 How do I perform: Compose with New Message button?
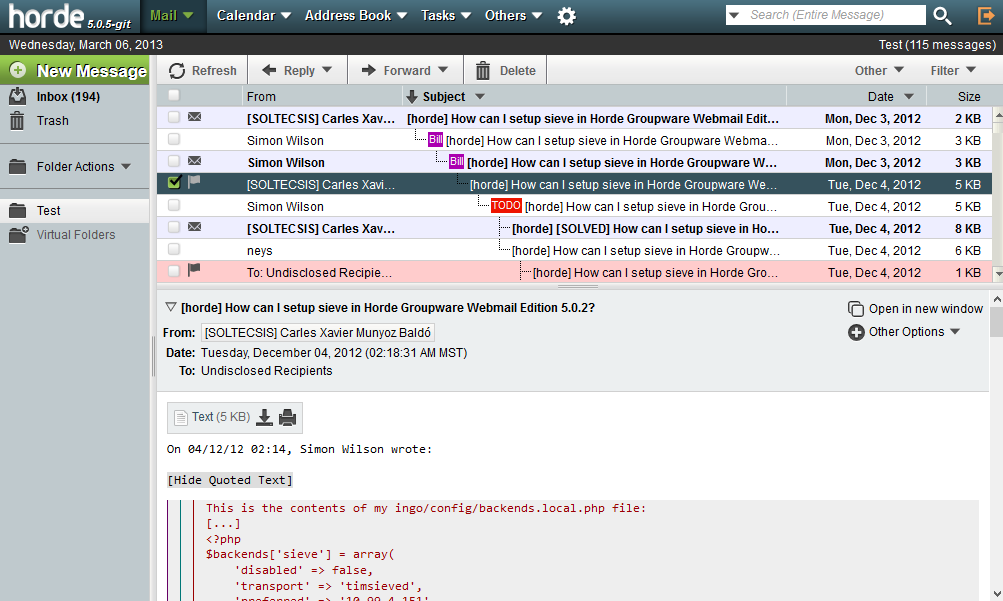click(74, 70)
